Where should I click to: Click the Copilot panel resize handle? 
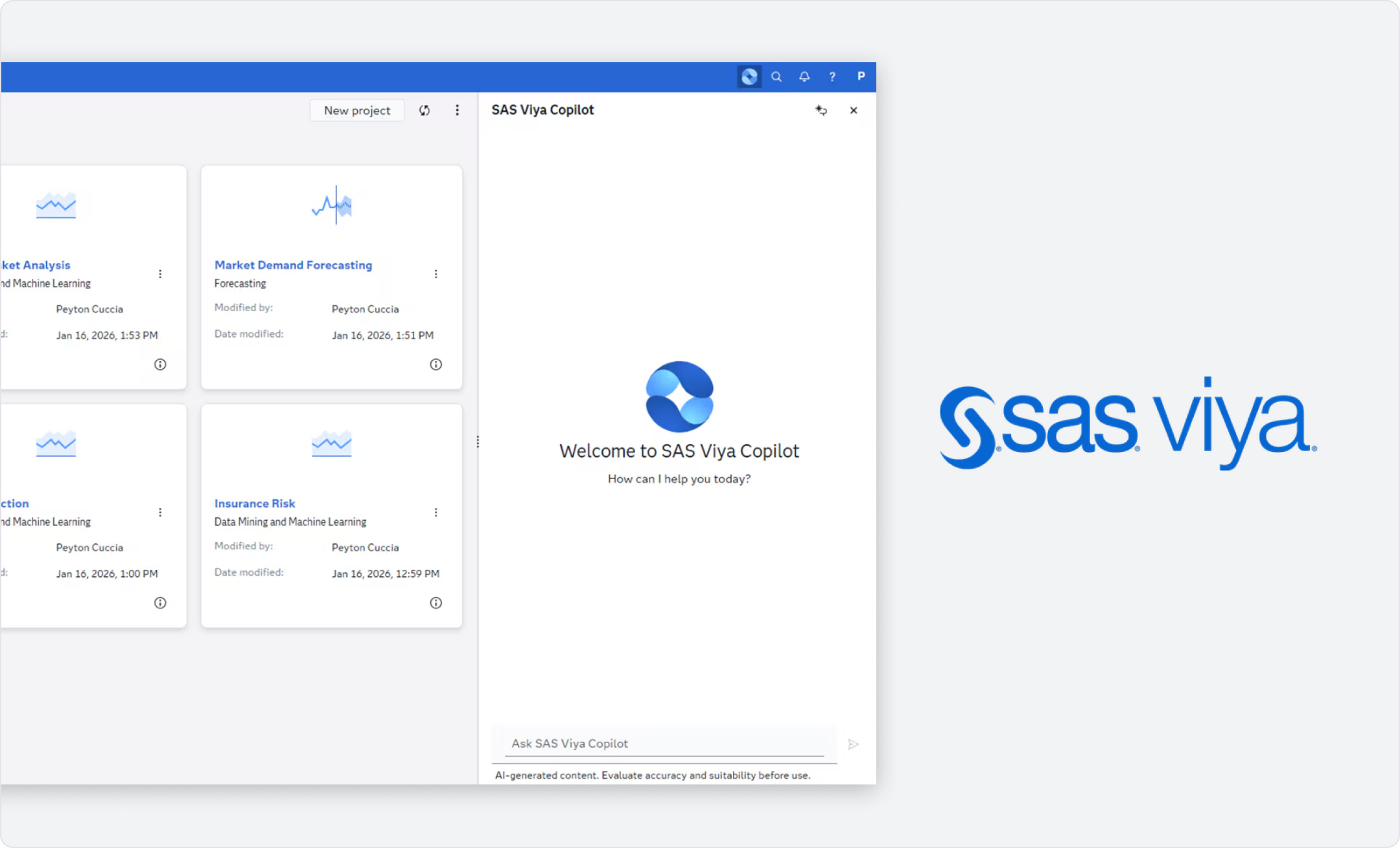pyautogui.click(x=478, y=442)
